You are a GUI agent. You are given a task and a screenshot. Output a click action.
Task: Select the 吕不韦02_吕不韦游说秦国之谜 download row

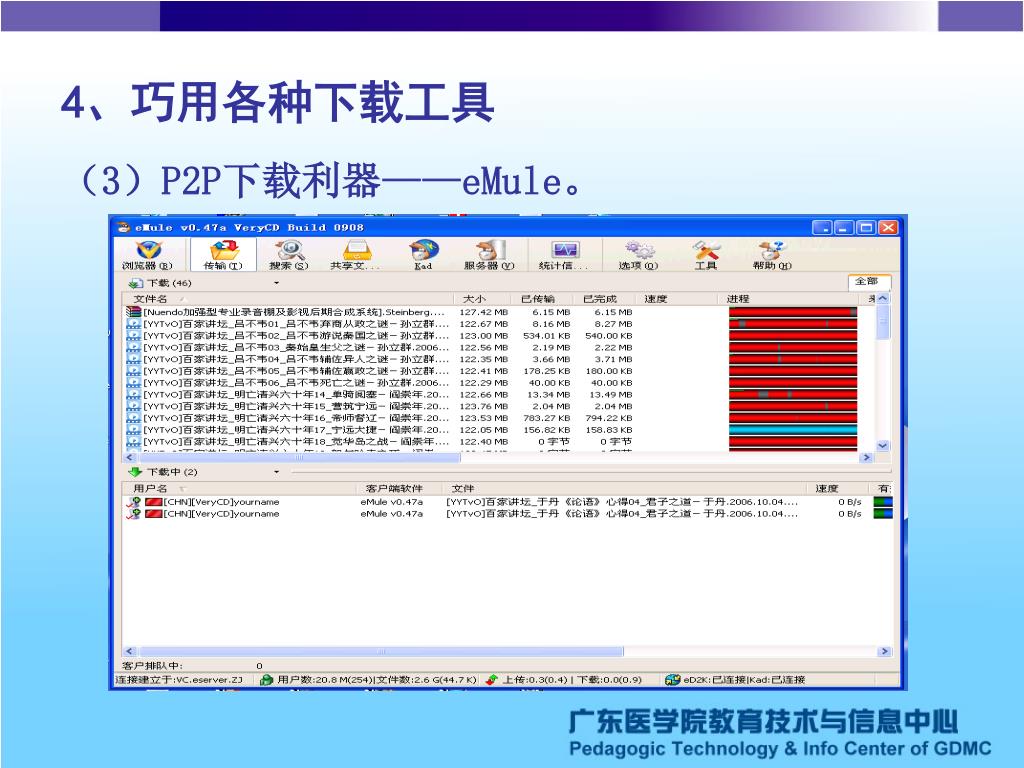[x=491, y=336]
